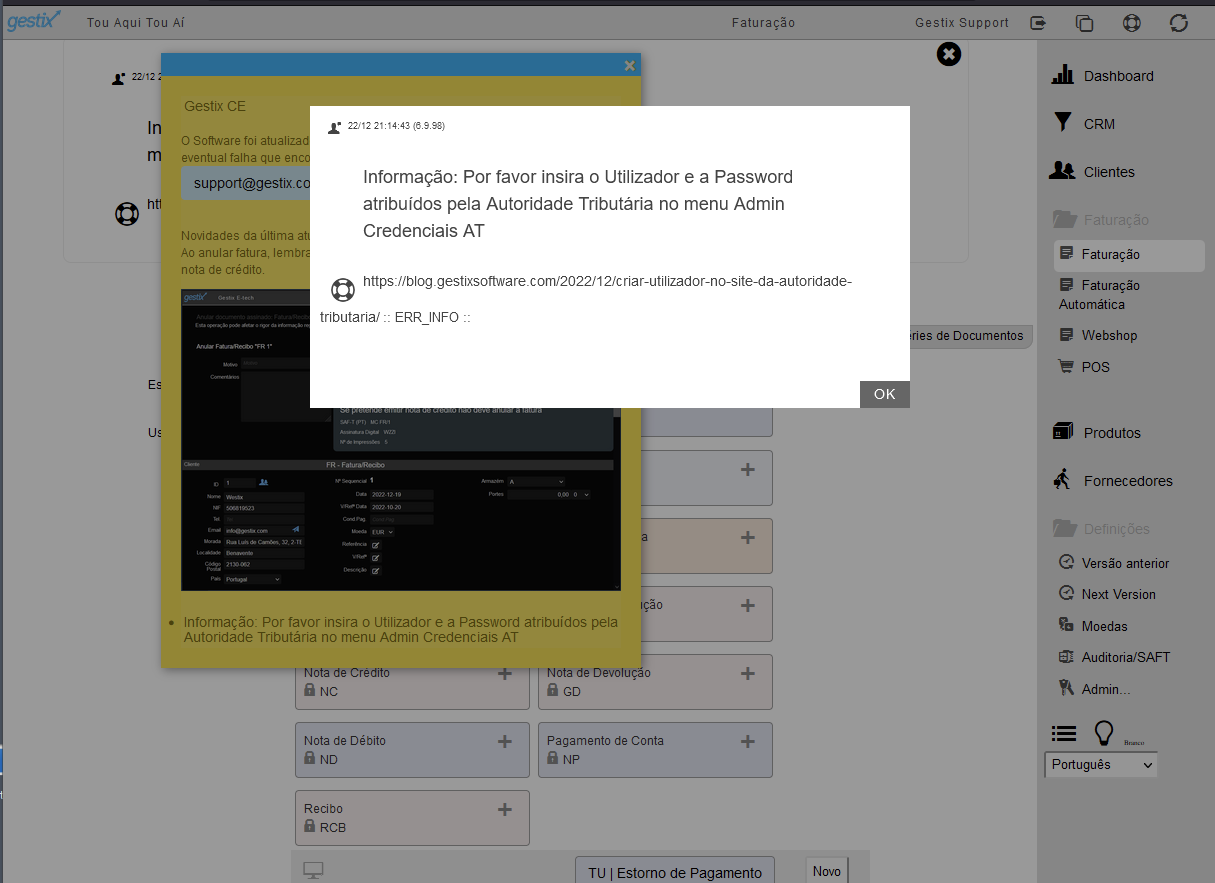Click the user icon beside dialog timestamp
1215x883 pixels.
[x=335, y=128]
